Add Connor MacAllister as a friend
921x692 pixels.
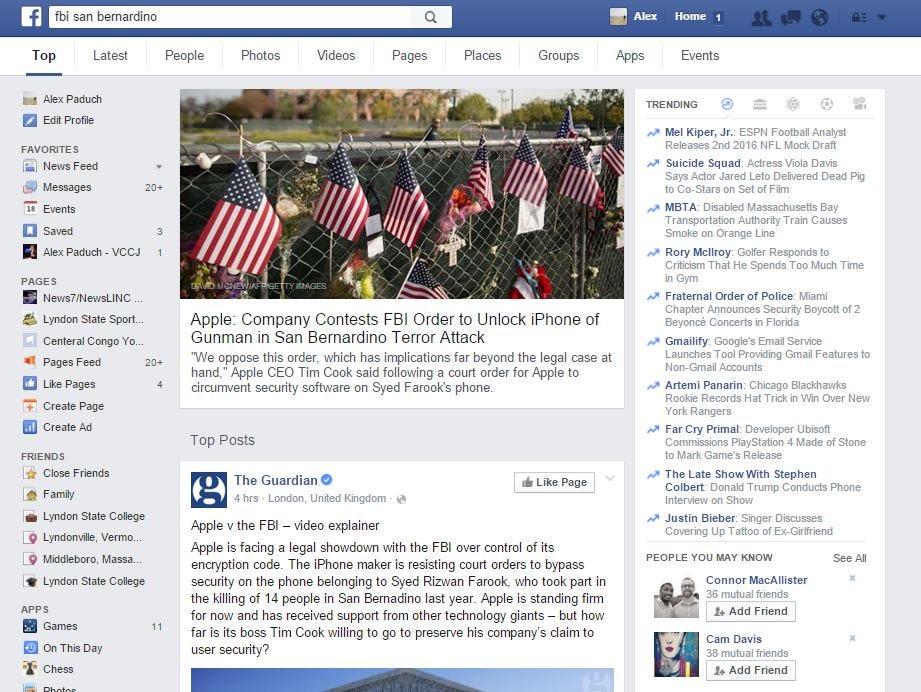[x=751, y=612]
